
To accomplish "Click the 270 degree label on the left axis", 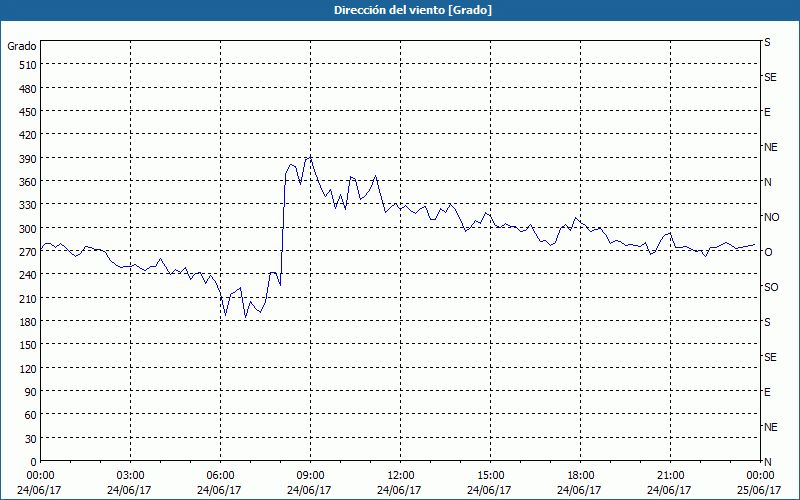I will [x=29, y=252].
